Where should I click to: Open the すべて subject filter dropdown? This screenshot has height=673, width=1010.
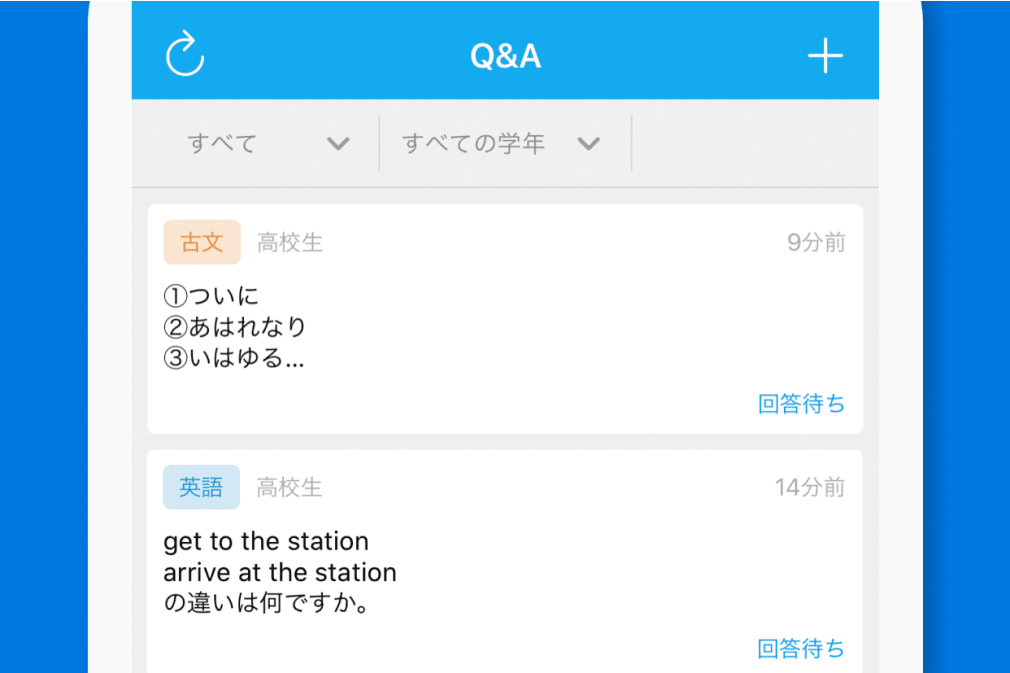(x=222, y=144)
